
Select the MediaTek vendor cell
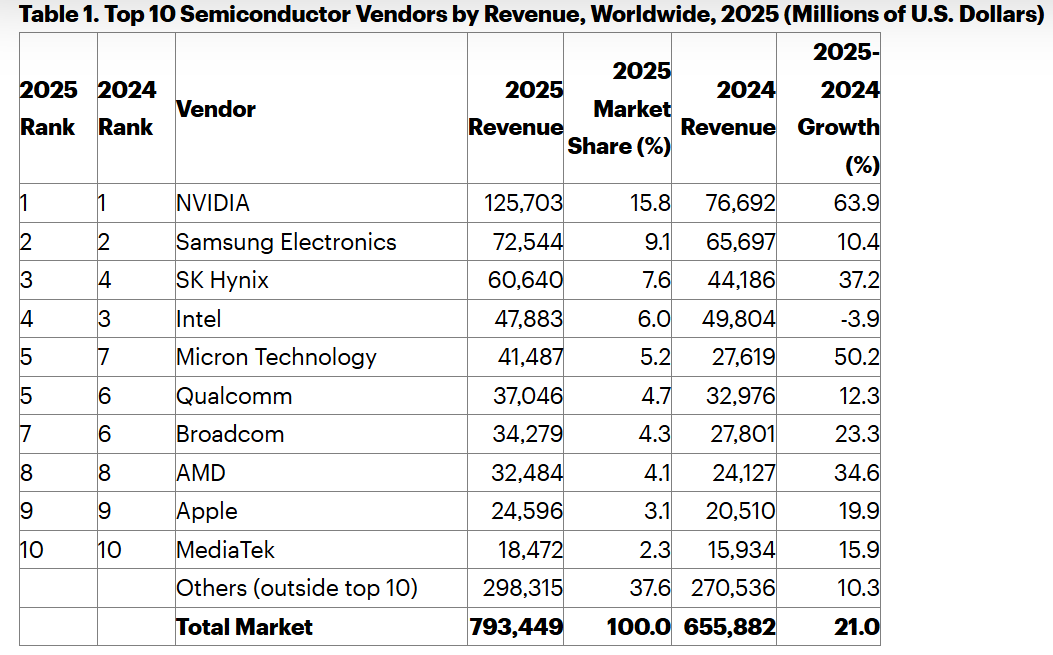pyautogui.click(x=225, y=549)
